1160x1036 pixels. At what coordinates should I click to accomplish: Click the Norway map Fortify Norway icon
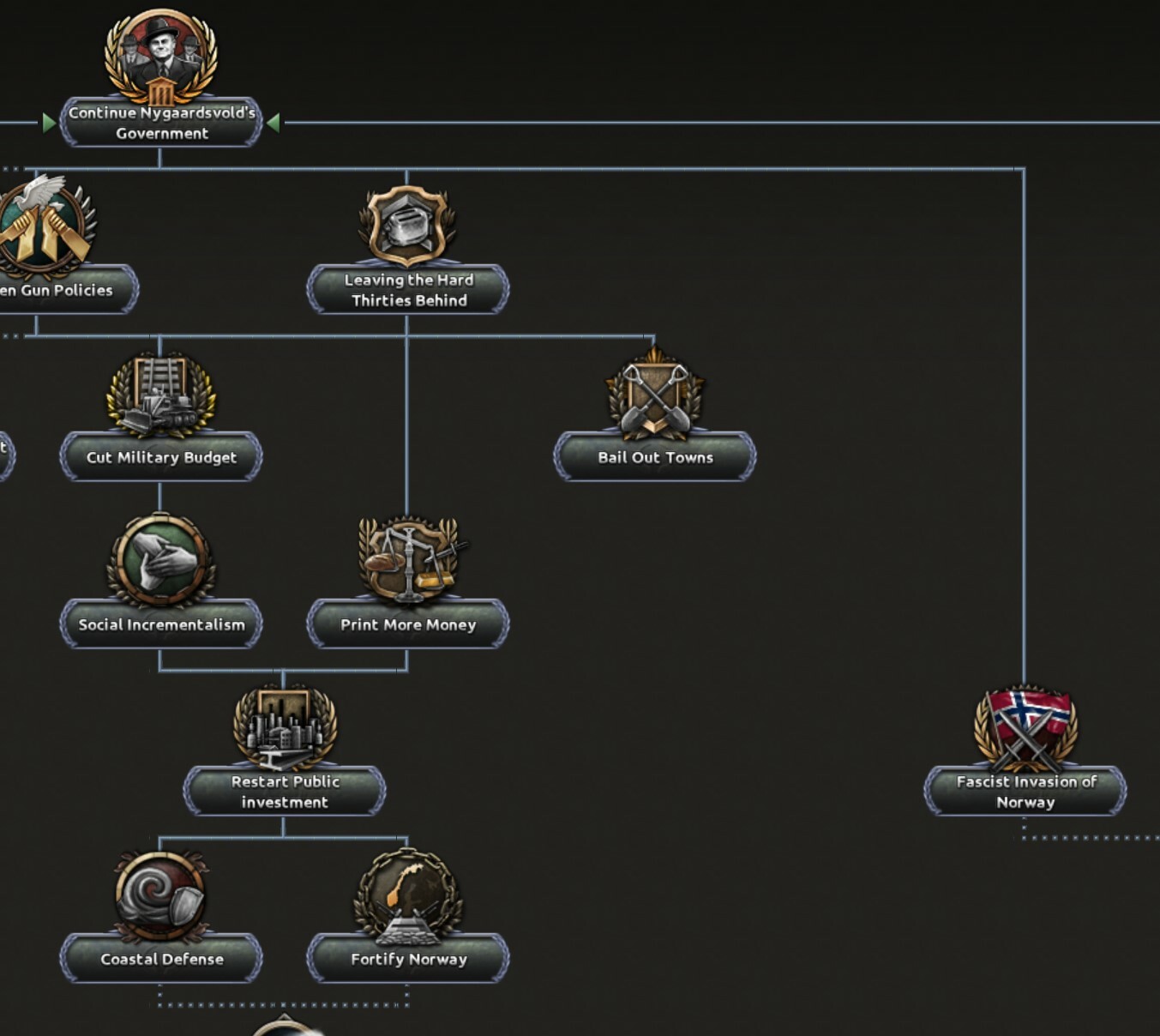coord(408,895)
